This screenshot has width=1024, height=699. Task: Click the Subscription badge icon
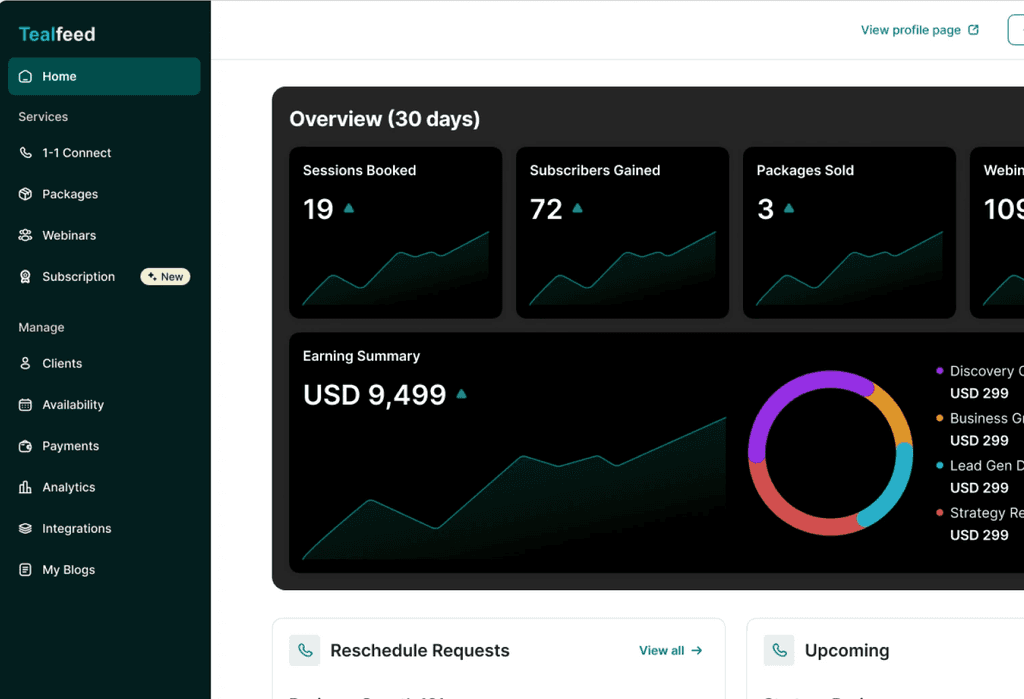25,276
